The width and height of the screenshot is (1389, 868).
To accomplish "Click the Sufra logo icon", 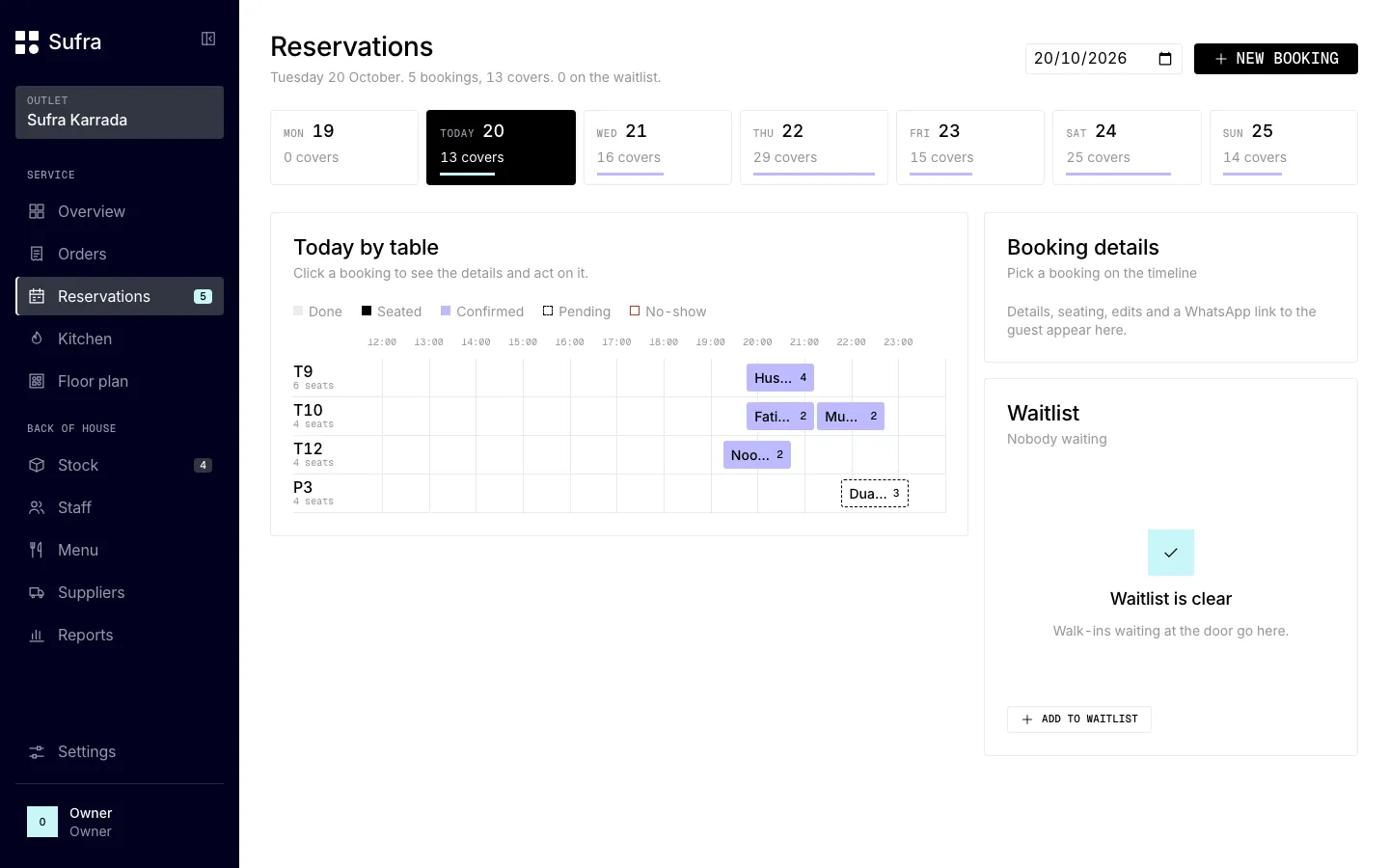I will (x=27, y=42).
